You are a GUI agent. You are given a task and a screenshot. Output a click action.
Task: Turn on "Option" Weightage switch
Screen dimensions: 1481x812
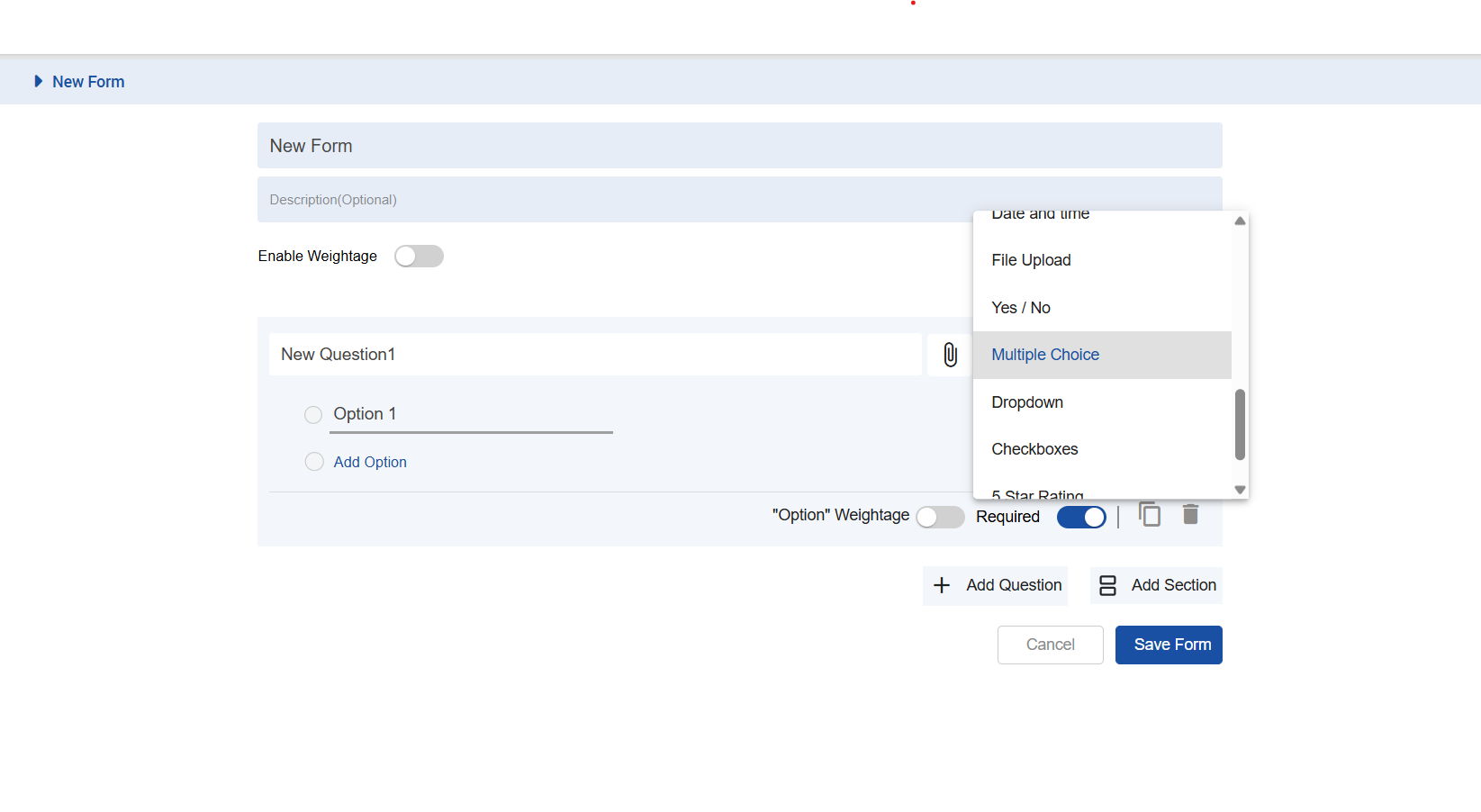pos(940,517)
